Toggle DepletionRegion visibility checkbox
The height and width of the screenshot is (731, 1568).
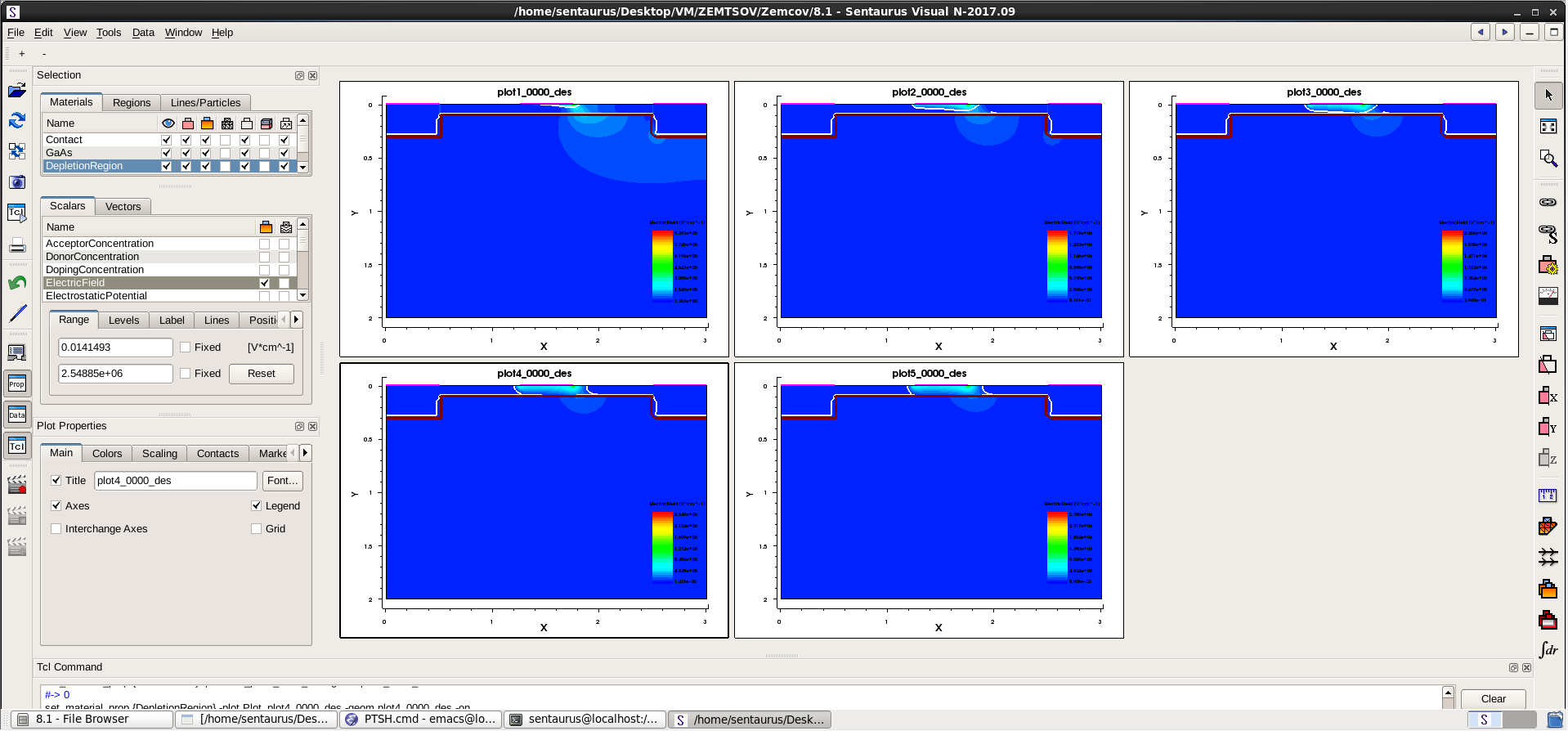166,166
